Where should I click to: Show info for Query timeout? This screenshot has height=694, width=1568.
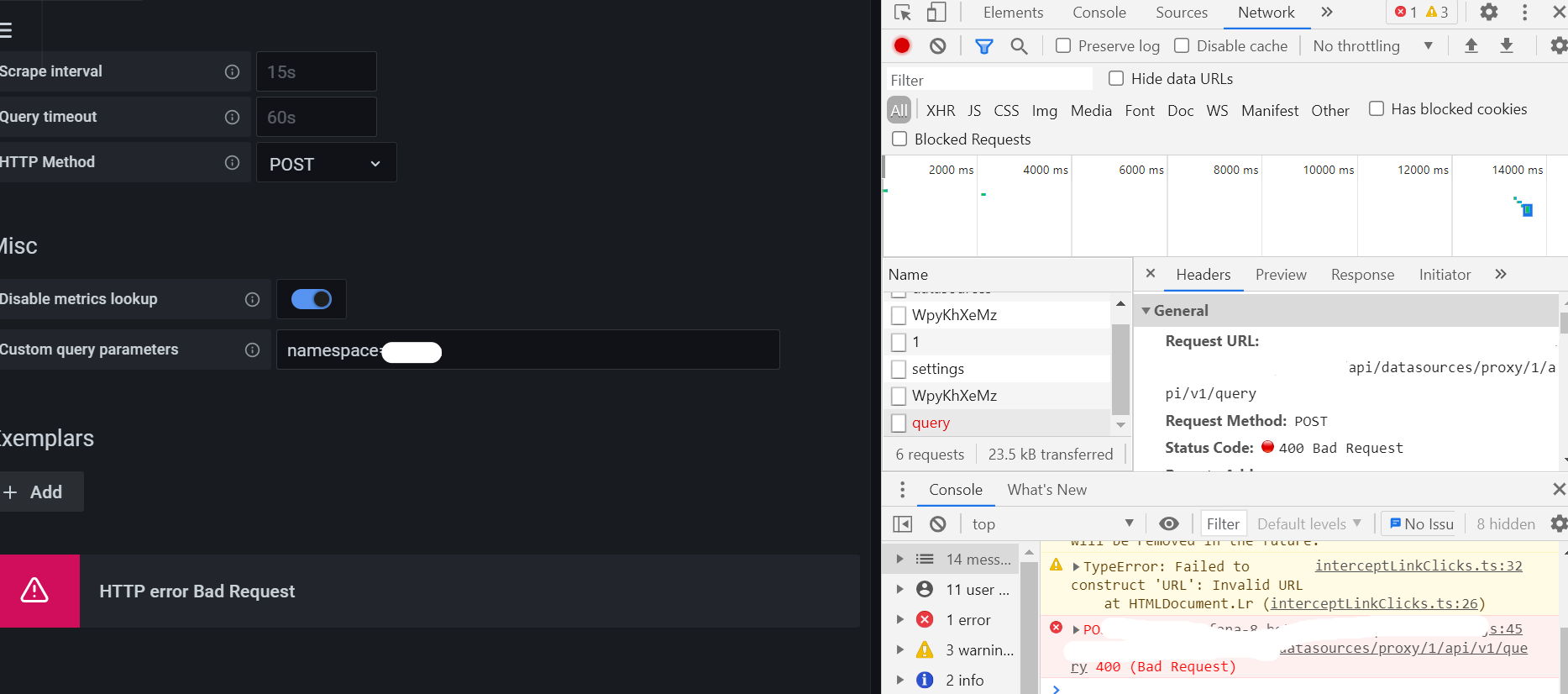coord(233,118)
